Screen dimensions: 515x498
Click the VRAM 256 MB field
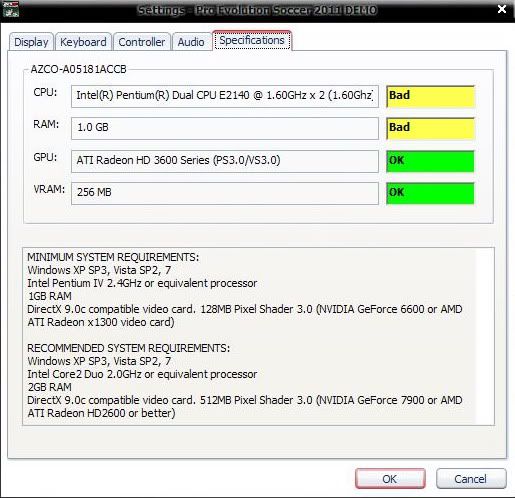click(x=225, y=193)
